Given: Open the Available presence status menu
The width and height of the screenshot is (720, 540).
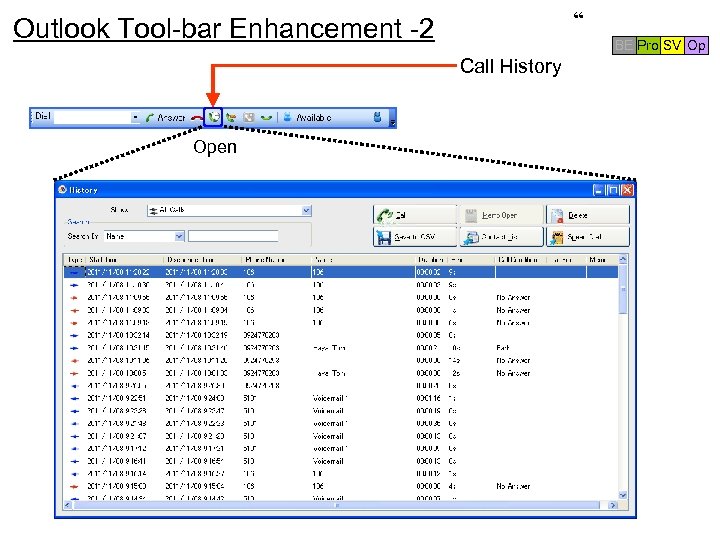Looking at the screenshot, I should coord(314,118).
